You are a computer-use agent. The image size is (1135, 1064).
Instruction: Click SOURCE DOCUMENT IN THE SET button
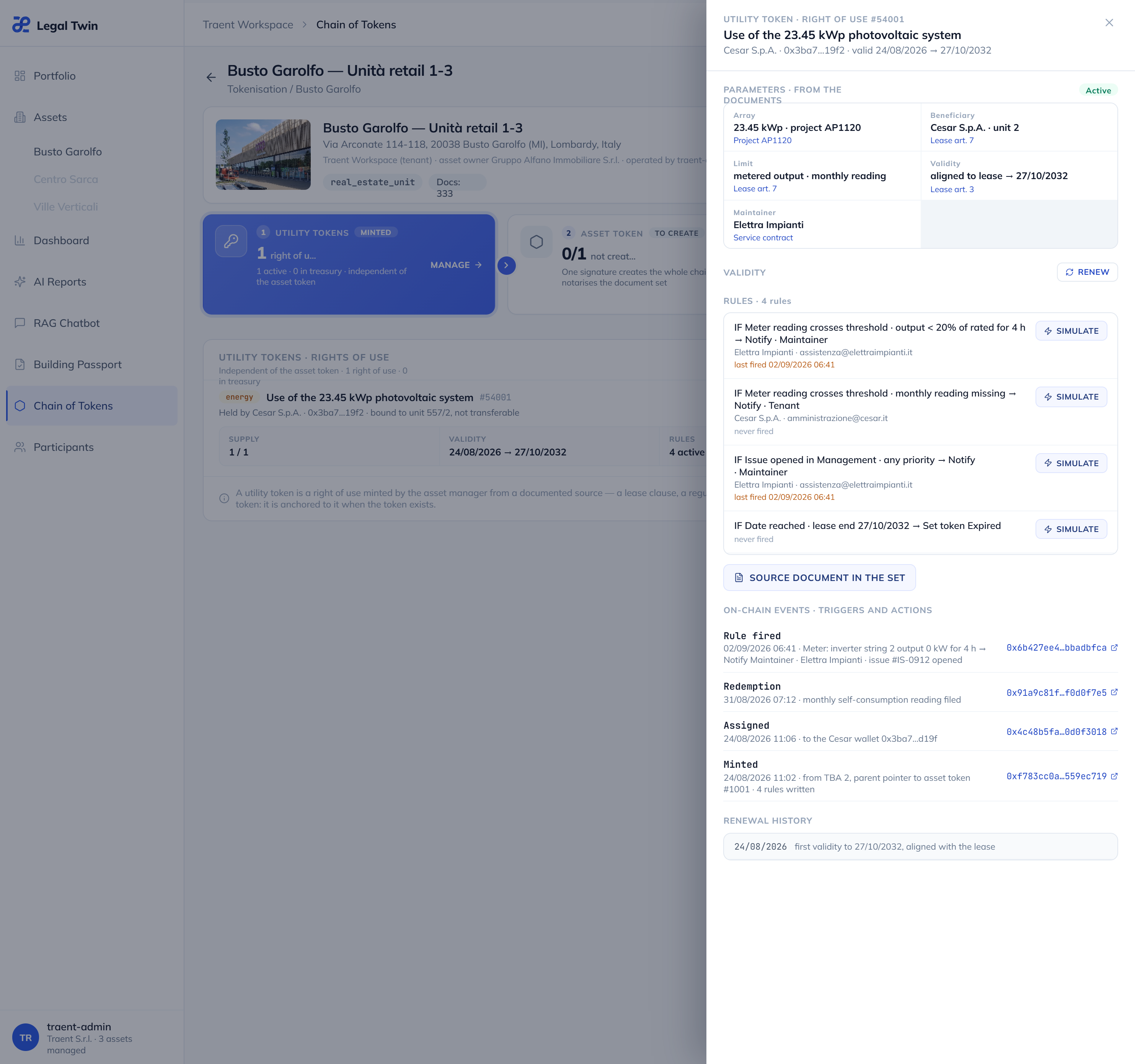pyautogui.click(x=819, y=578)
